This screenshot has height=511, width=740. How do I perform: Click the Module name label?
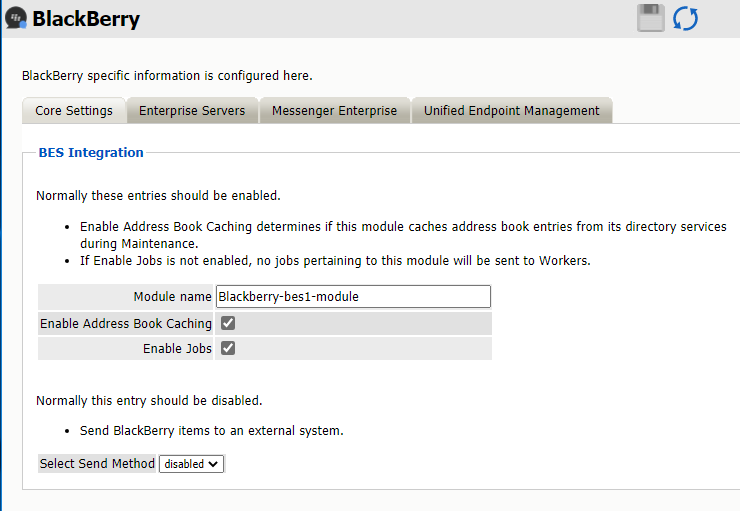(172, 297)
